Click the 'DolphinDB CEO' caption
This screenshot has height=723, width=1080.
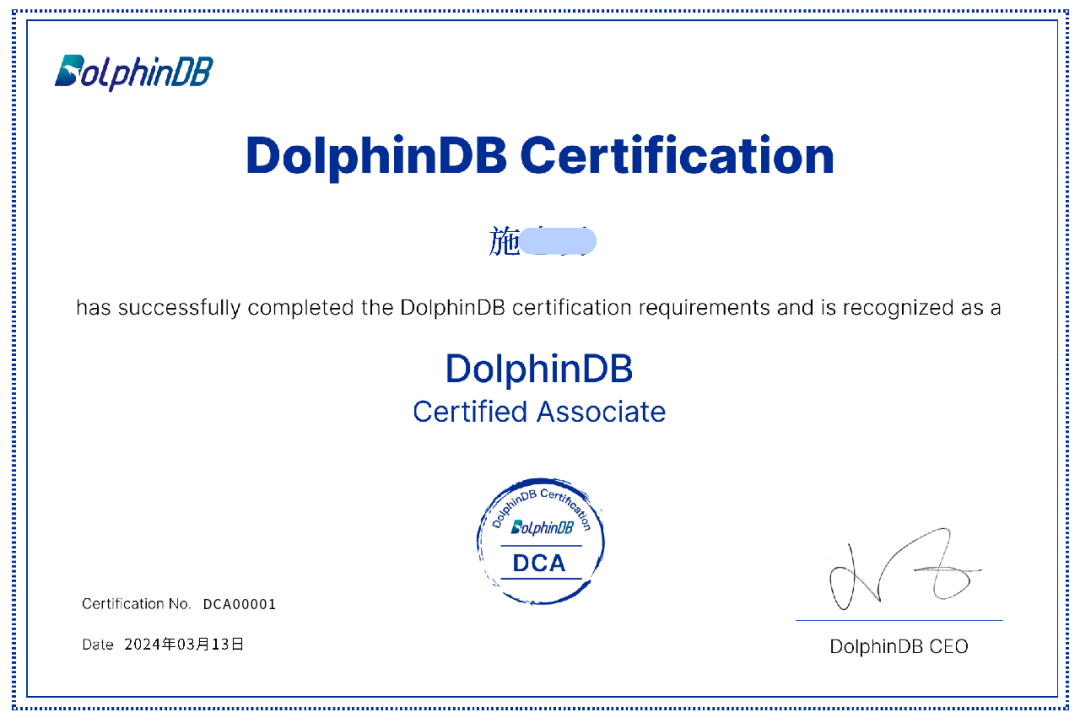click(x=899, y=647)
